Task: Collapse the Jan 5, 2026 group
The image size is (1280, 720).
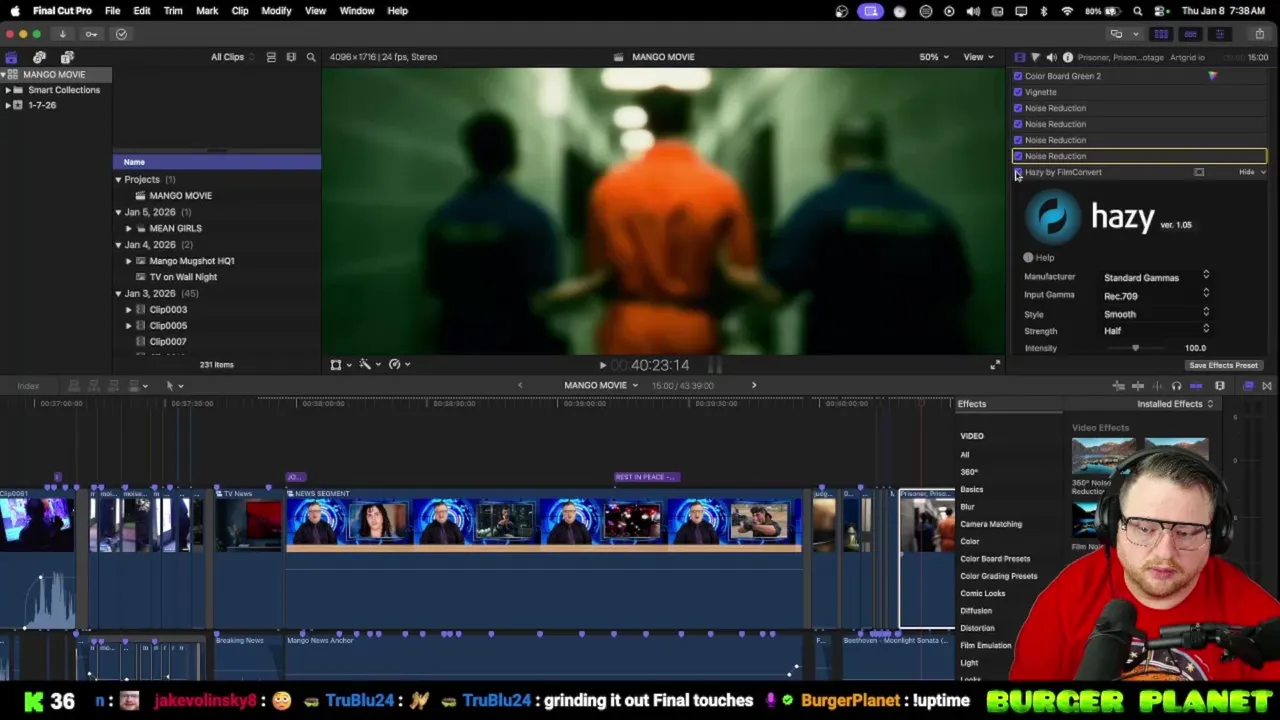Action: [x=118, y=212]
